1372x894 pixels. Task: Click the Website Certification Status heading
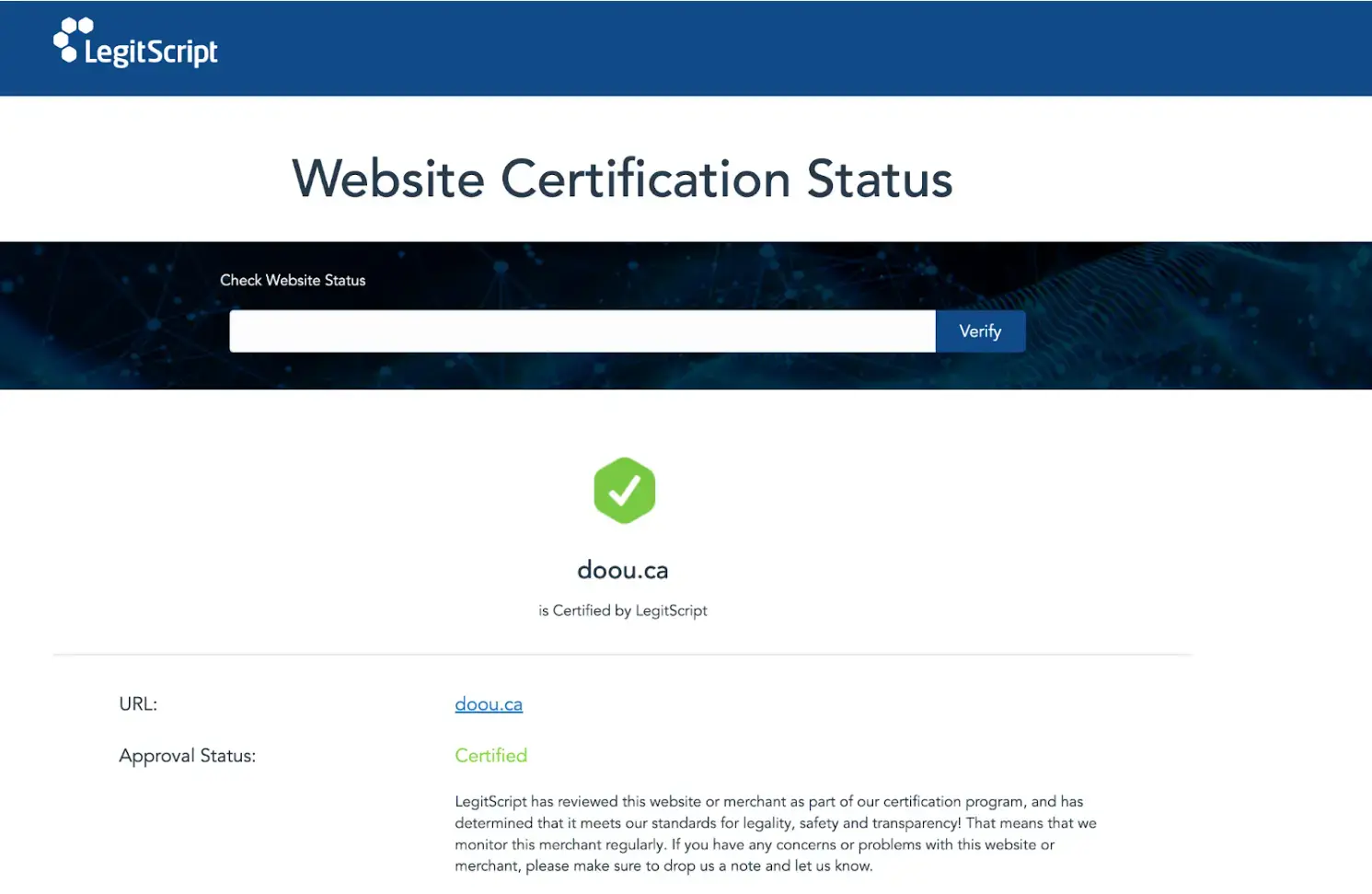tap(622, 179)
